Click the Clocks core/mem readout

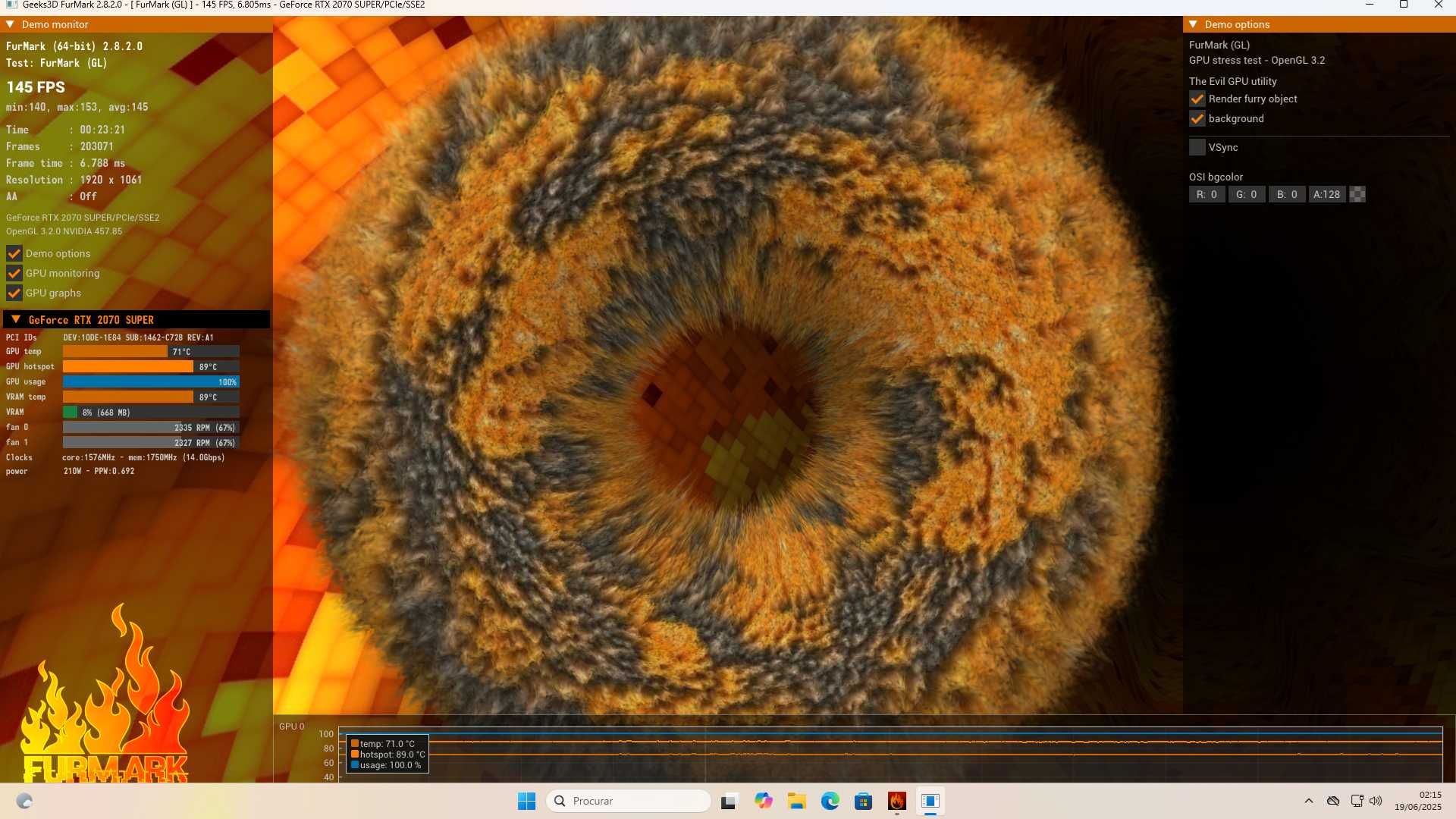(x=143, y=457)
